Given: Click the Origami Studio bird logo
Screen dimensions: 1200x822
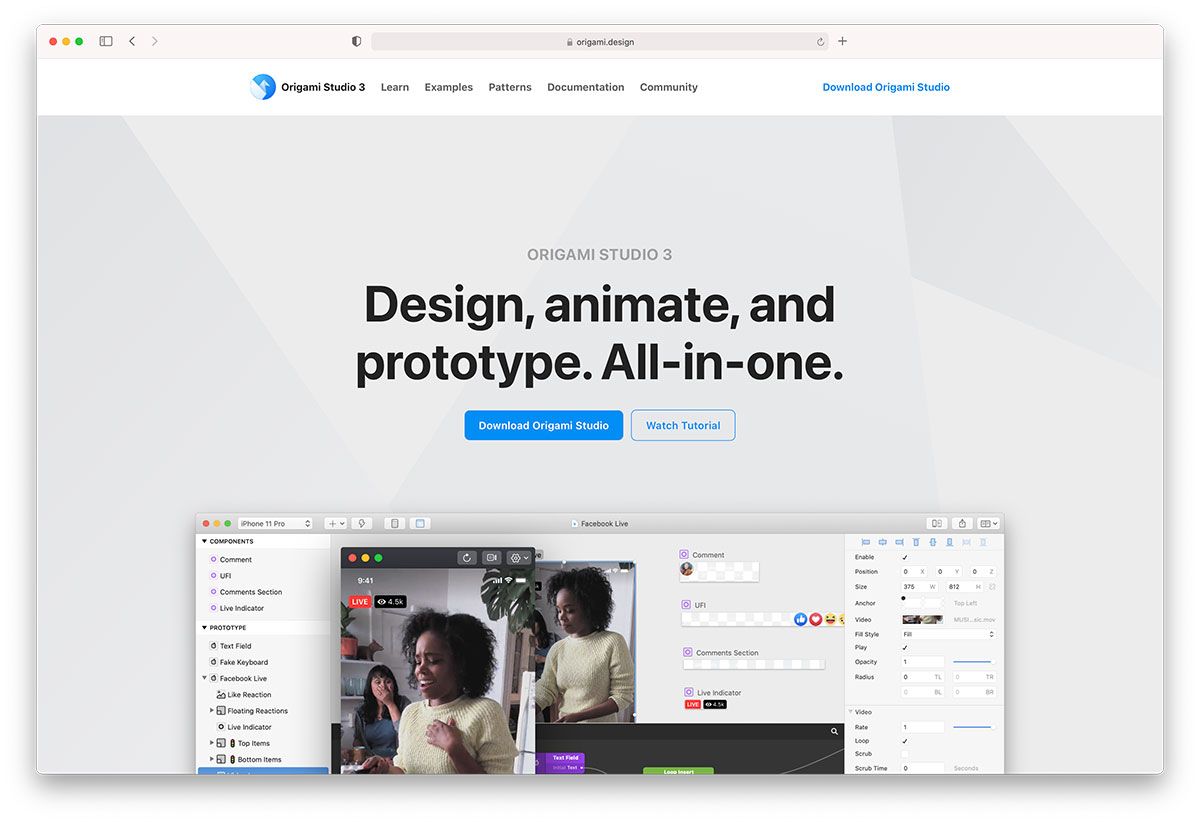Looking at the screenshot, I should tap(263, 87).
